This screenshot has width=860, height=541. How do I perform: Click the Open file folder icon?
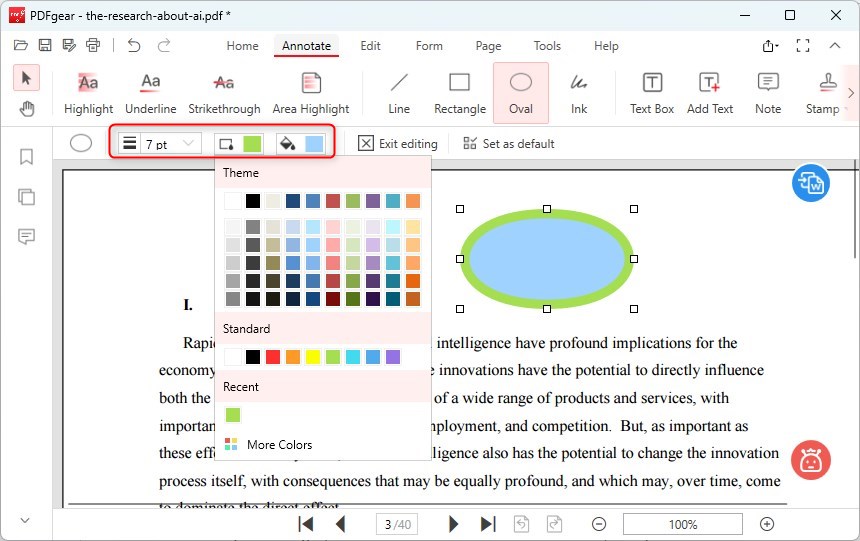(x=20, y=46)
